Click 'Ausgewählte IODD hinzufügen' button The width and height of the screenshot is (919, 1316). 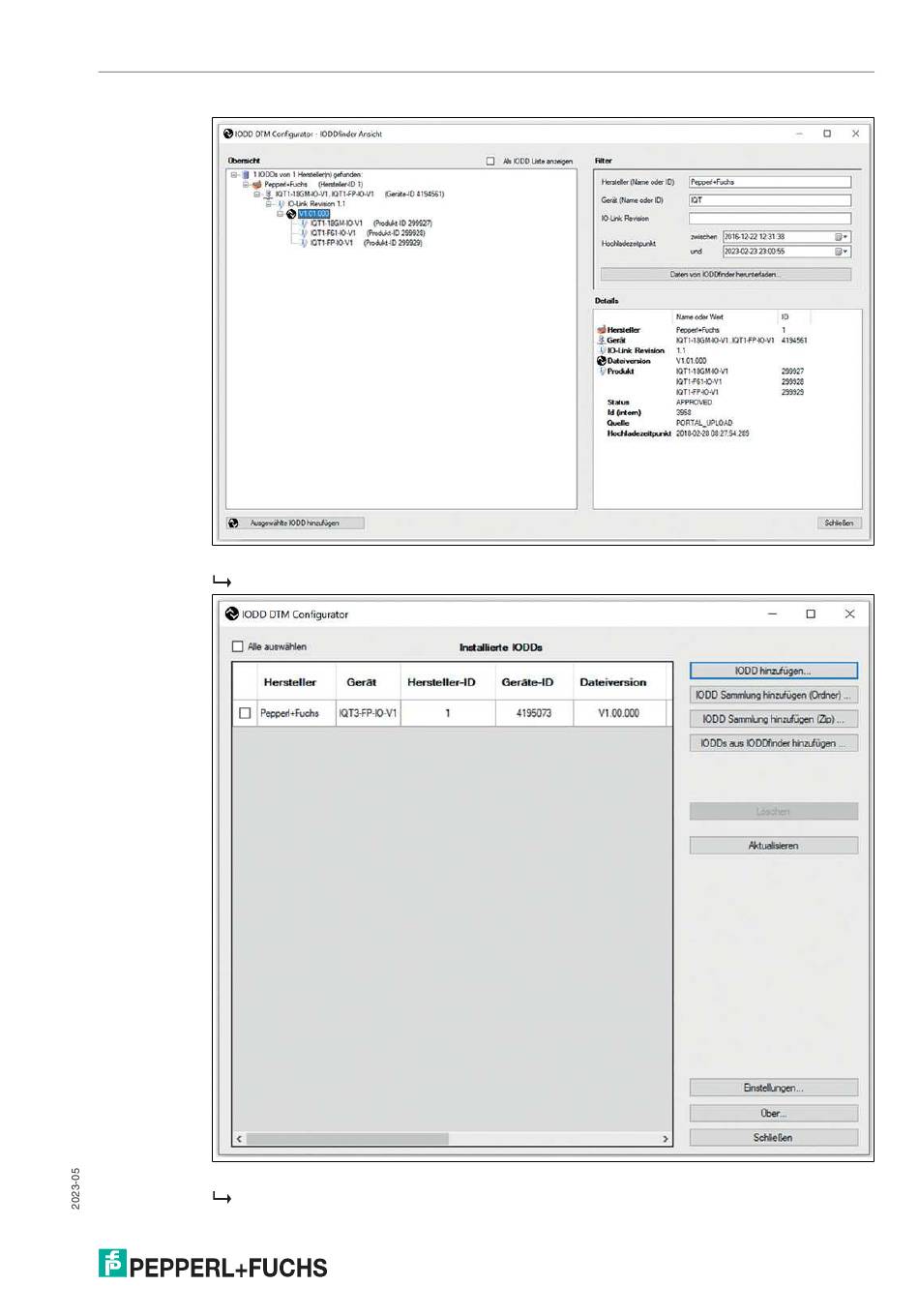(295, 523)
